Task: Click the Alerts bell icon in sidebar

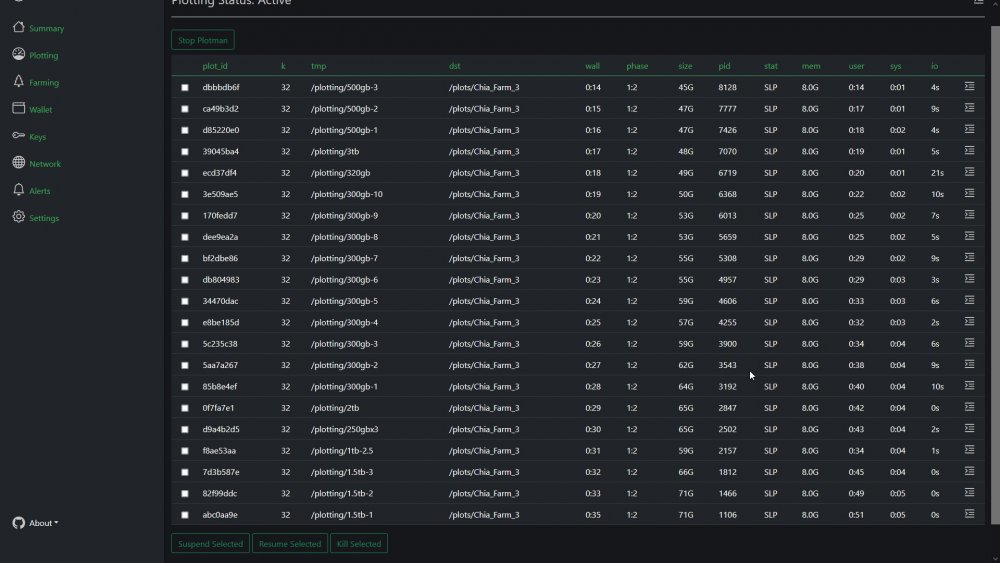Action: click(18, 189)
